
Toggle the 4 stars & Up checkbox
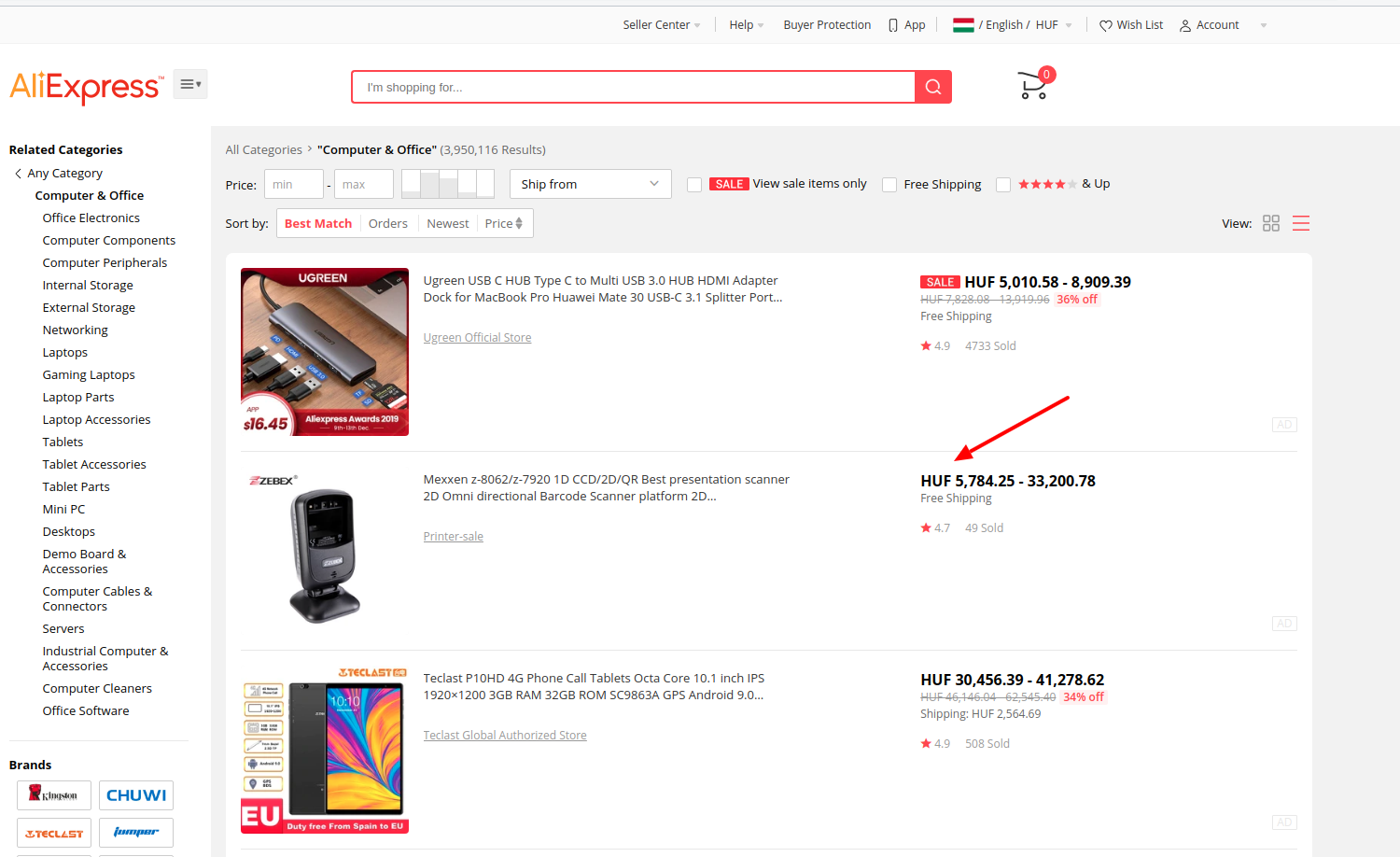1003,185
